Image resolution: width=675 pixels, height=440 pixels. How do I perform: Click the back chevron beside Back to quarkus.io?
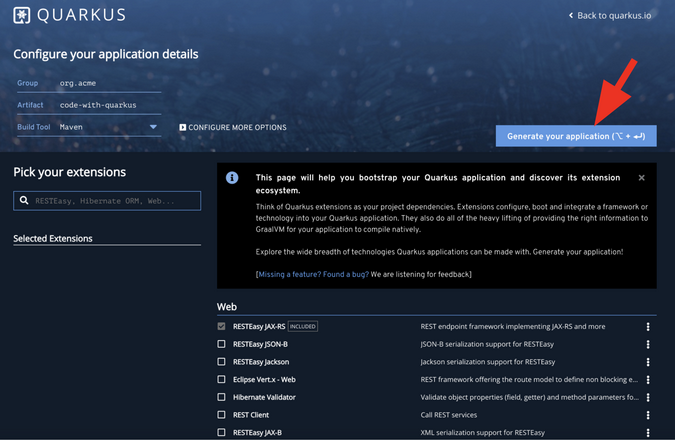point(571,15)
